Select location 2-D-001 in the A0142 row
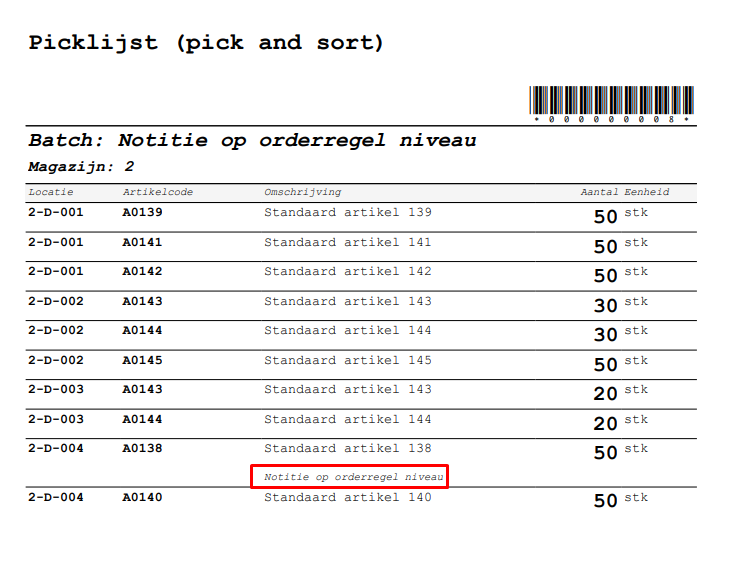729x587 pixels. tap(56, 271)
